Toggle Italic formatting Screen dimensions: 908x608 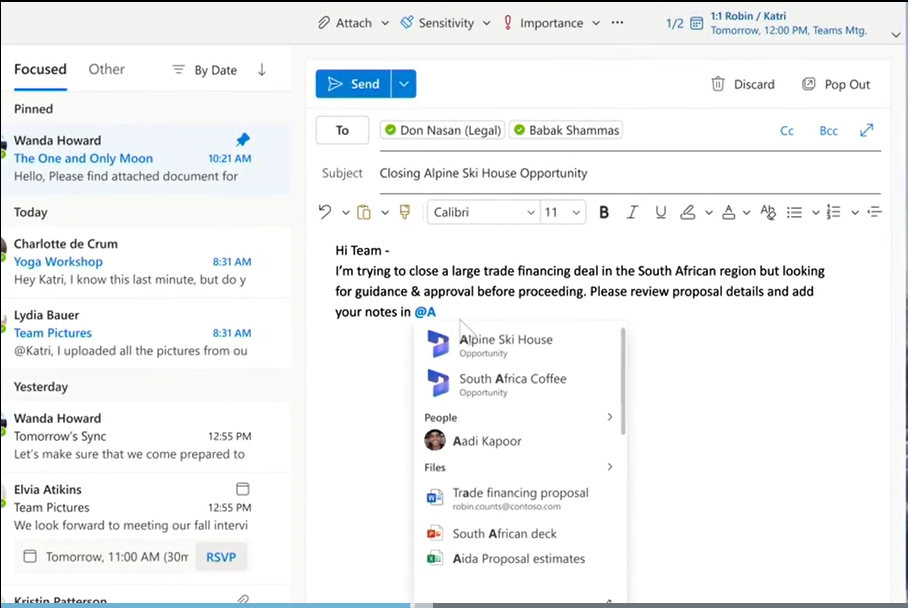[632, 213]
